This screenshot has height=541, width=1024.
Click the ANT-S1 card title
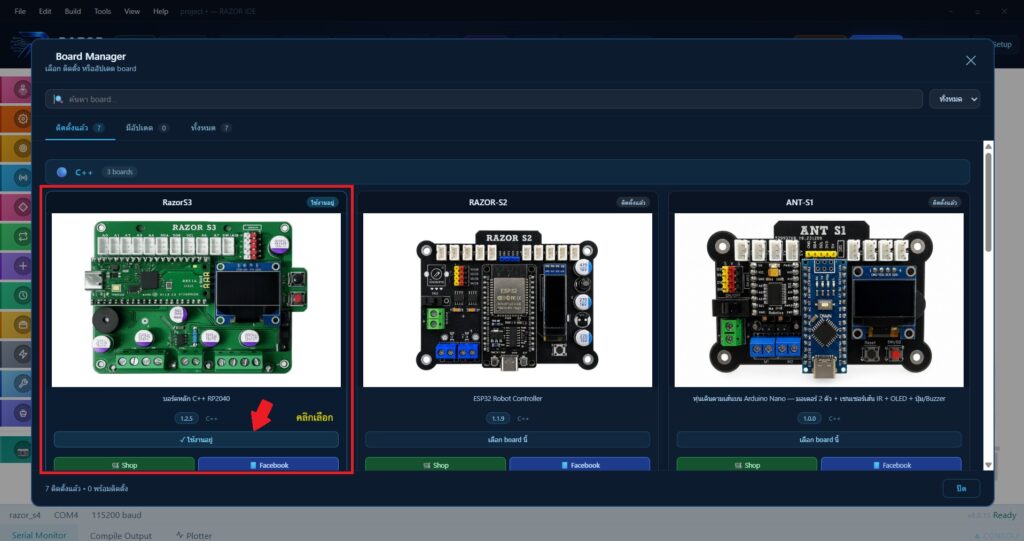[x=799, y=203]
